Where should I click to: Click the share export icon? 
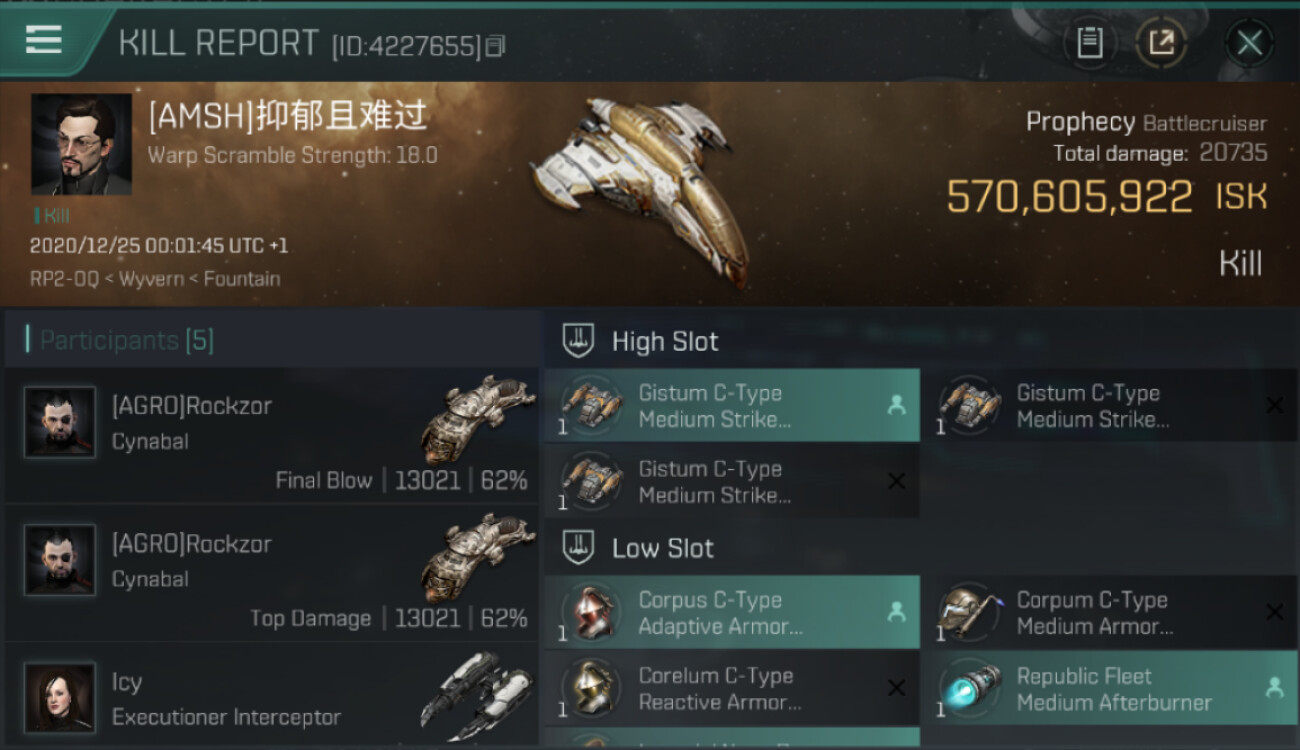(1161, 43)
